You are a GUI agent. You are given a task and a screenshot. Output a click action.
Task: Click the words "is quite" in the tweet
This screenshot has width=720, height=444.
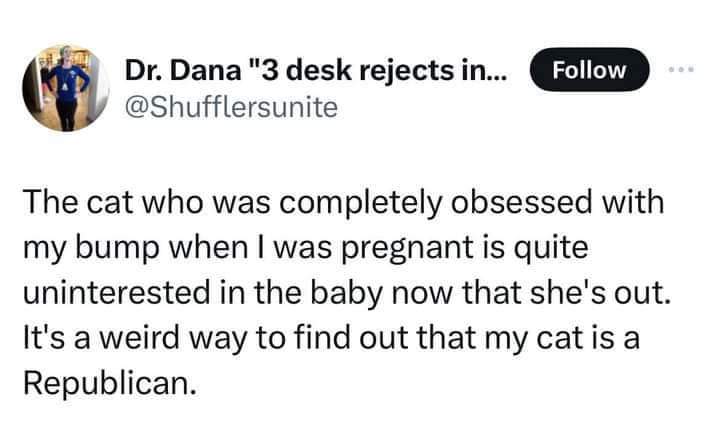pyautogui.click(x=535, y=248)
